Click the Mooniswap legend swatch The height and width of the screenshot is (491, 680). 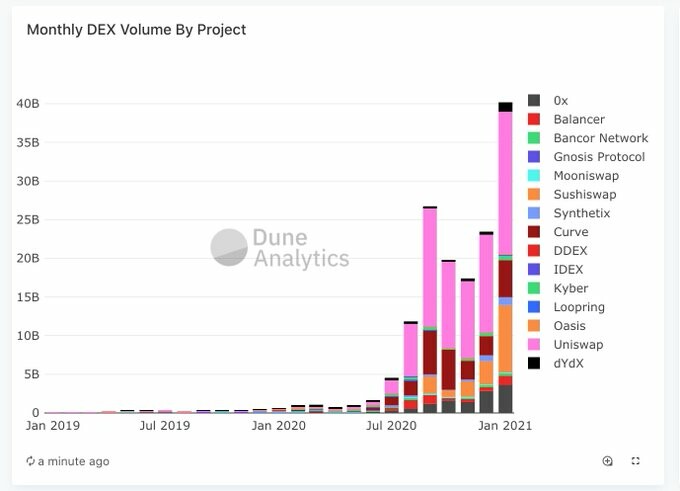tap(534, 176)
